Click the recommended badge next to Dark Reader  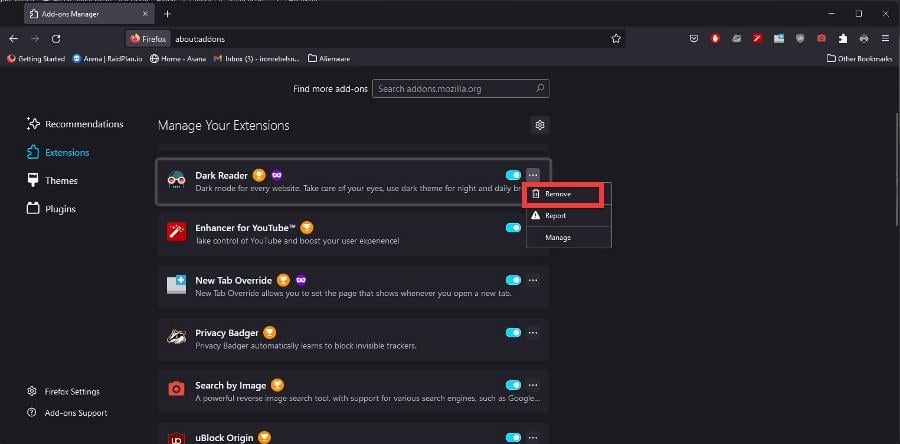(x=259, y=175)
